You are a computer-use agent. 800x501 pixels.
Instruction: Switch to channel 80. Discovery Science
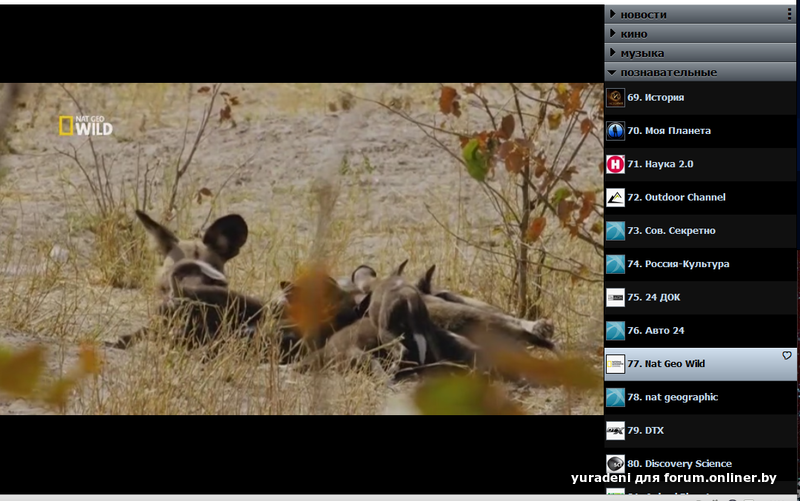click(700, 464)
